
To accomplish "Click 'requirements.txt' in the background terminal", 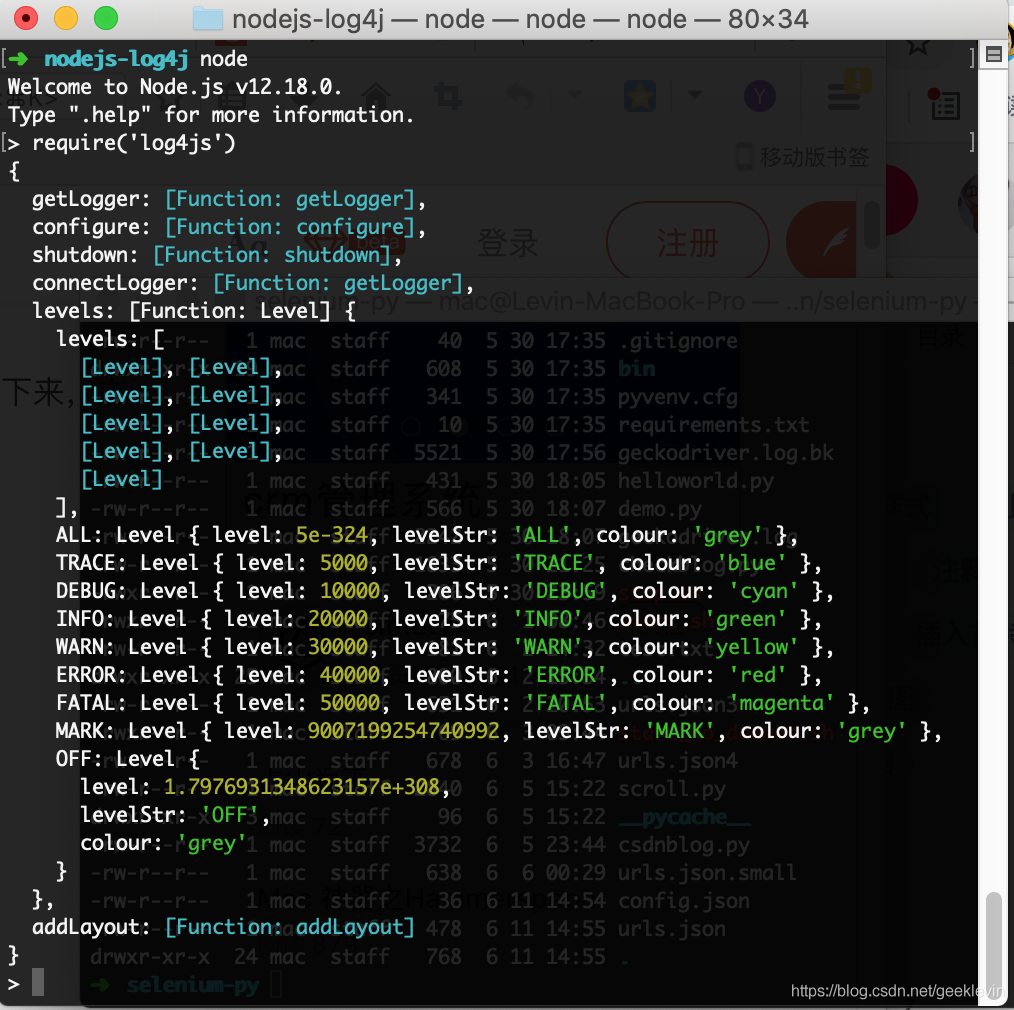I will coord(713,425).
